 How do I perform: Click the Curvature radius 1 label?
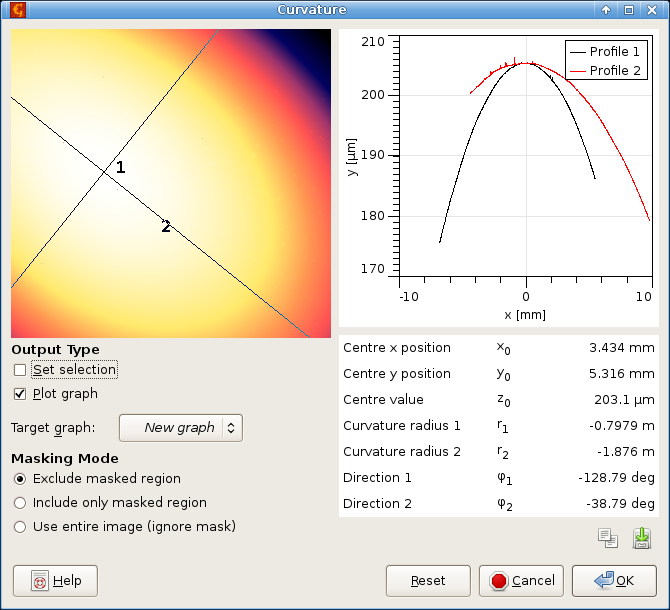402,425
